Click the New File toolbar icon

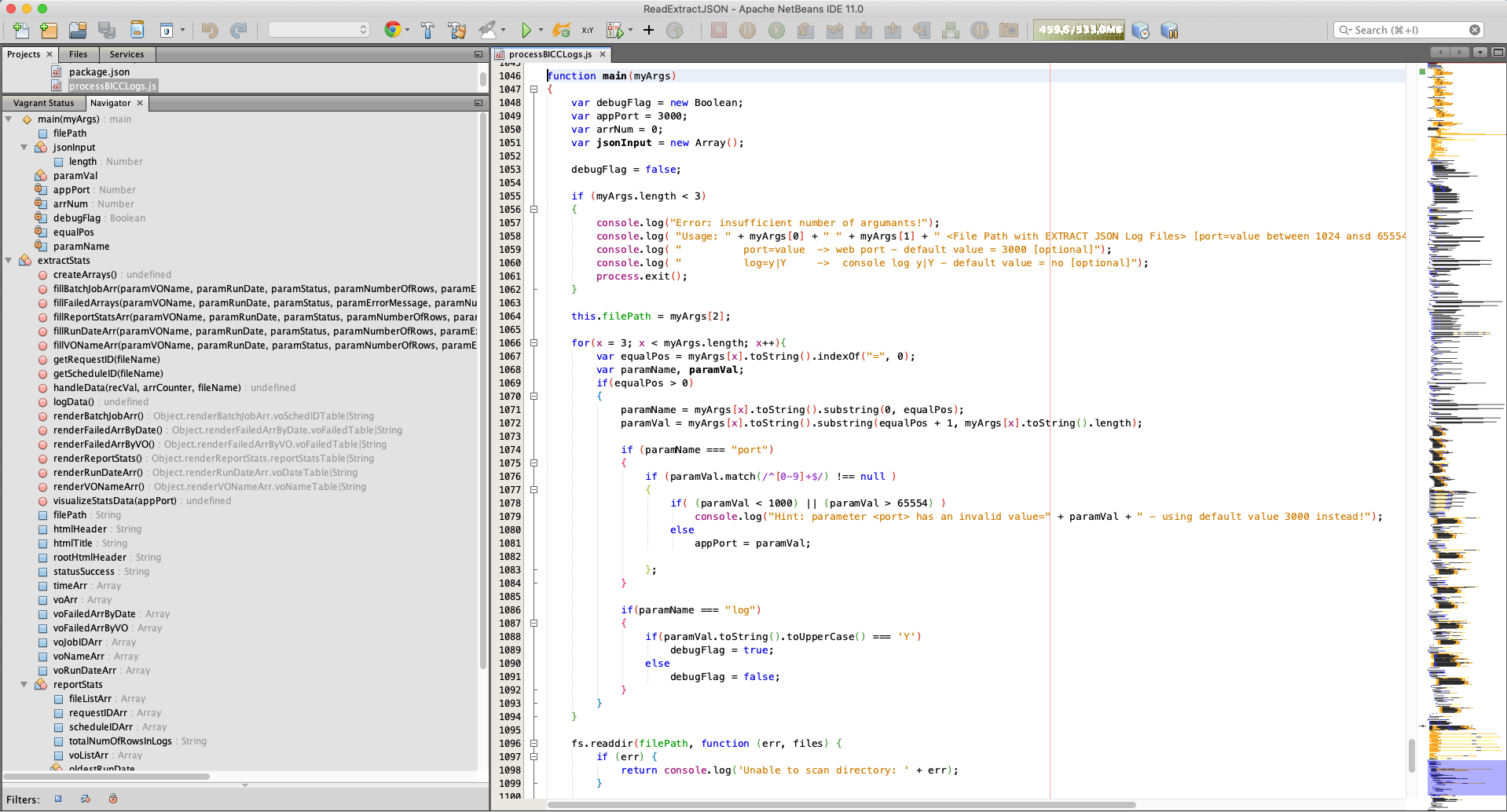[x=21, y=31]
